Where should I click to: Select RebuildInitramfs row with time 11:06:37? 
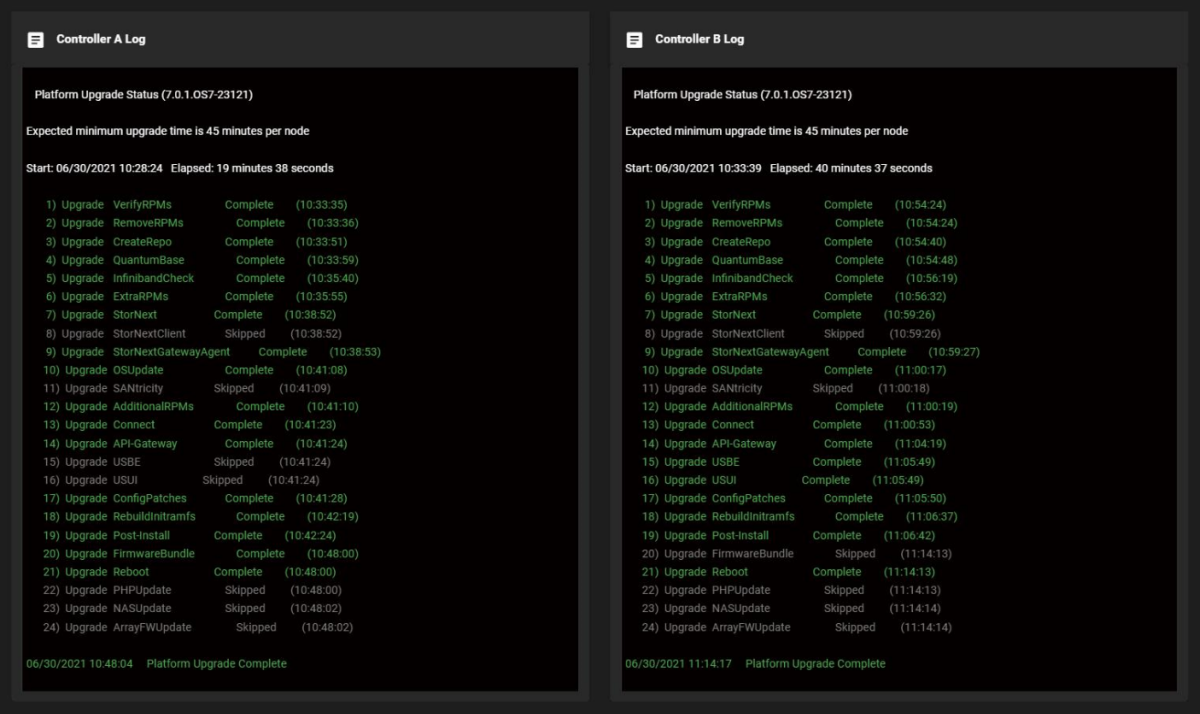[799, 517]
